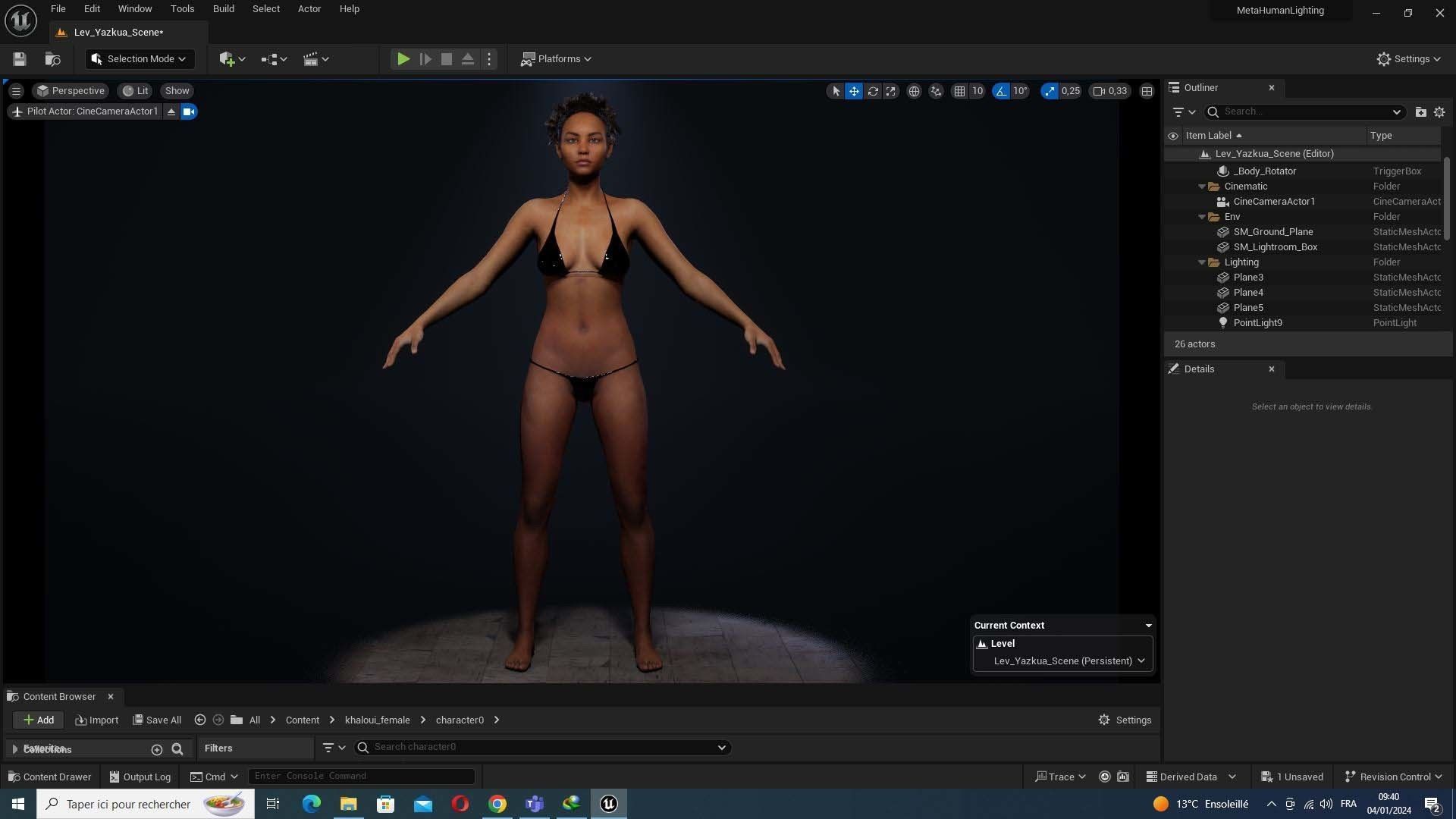This screenshot has height=819, width=1456.
Task: Open the Revision Control dropdown
Action: coord(1393,777)
